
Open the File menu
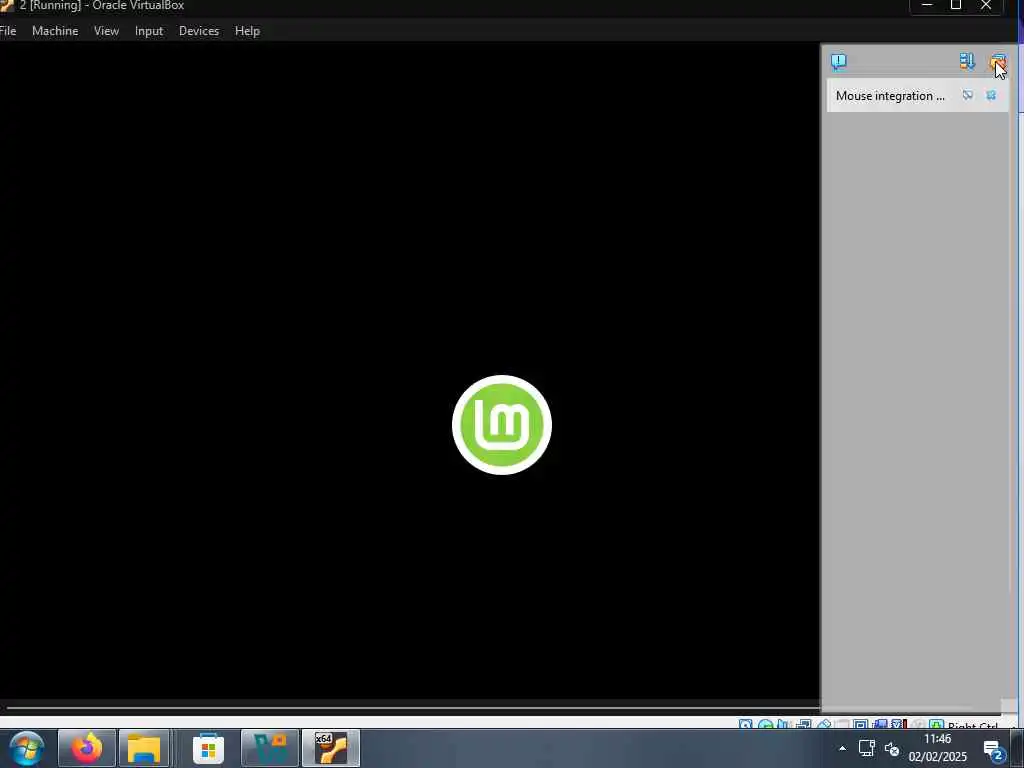pyautogui.click(x=8, y=31)
